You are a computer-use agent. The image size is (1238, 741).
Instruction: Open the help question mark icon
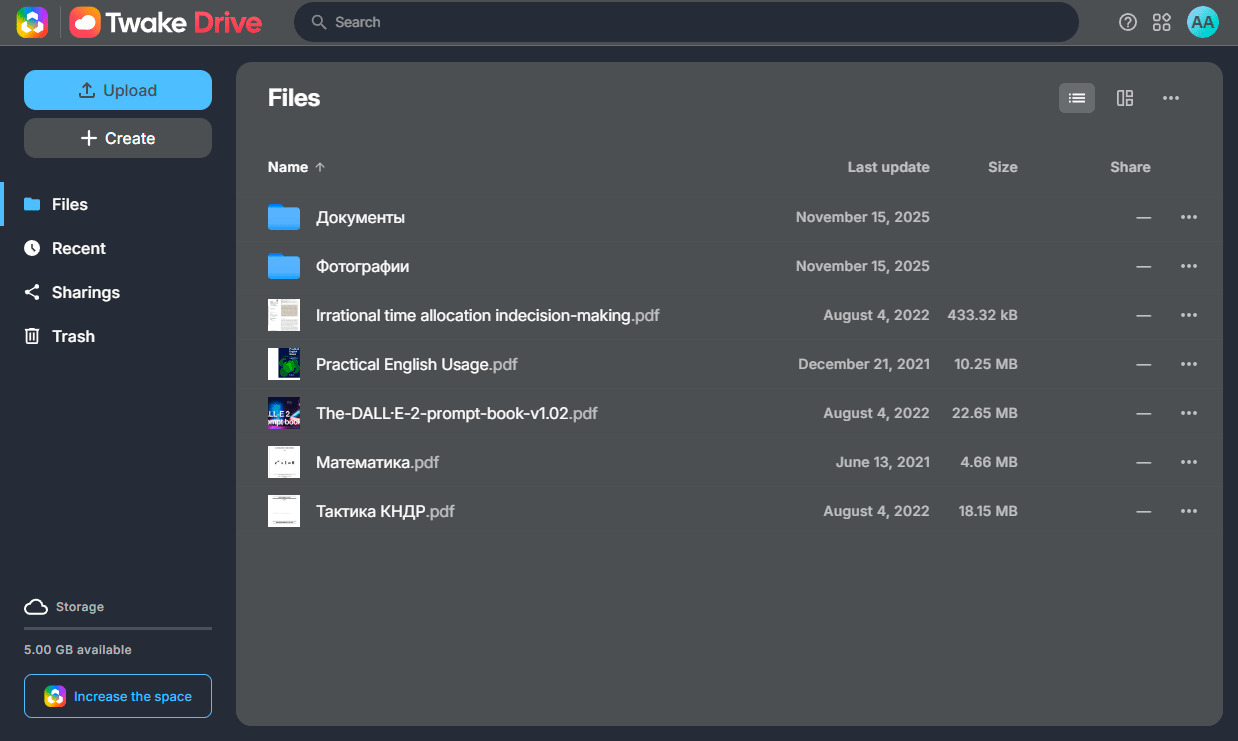click(x=1128, y=22)
